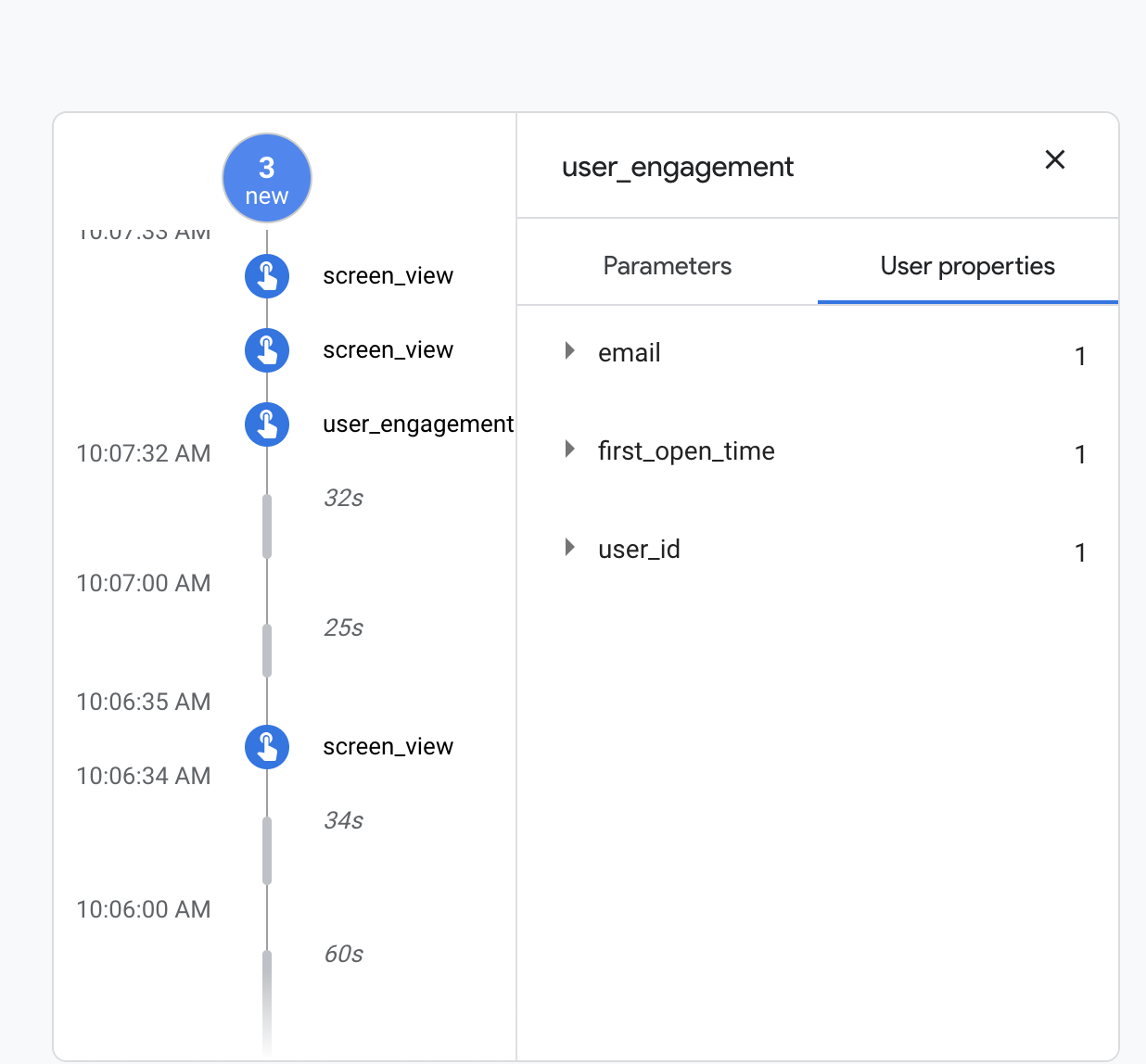Image resolution: width=1146 pixels, height=1064 pixels.
Task: Click the 32s idle gap label
Action: pyautogui.click(x=343, y=499)
